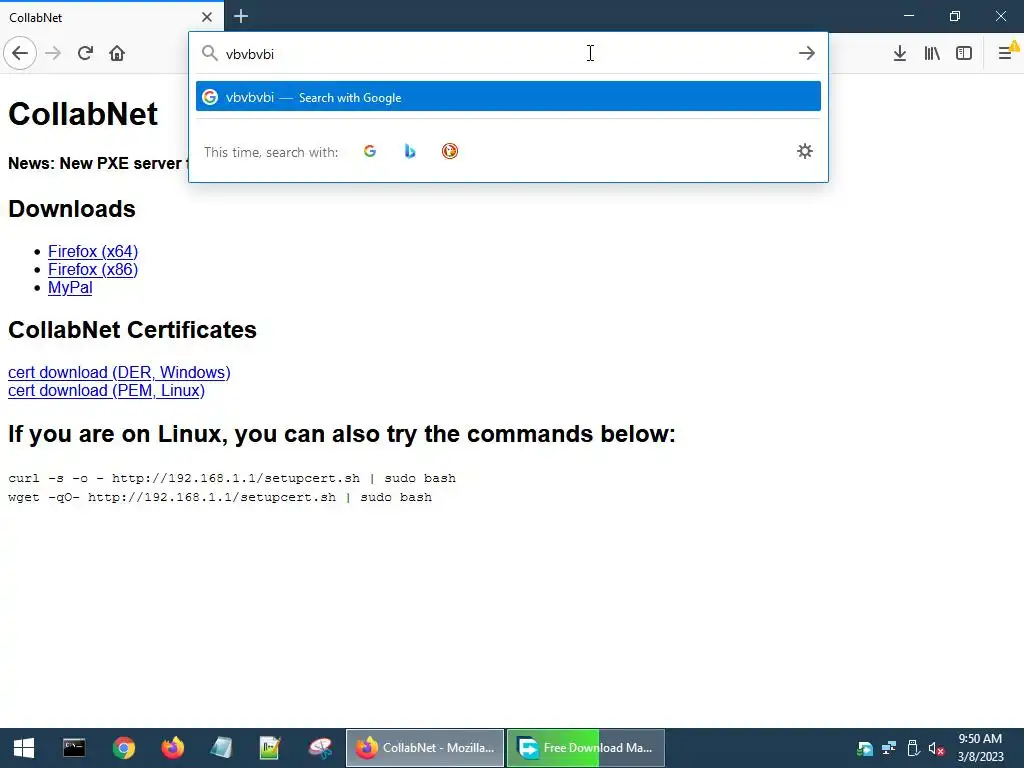Screen dimensions: 1024x768
Task: Click cert download (PEM, Linux) link
Action: 106,391
